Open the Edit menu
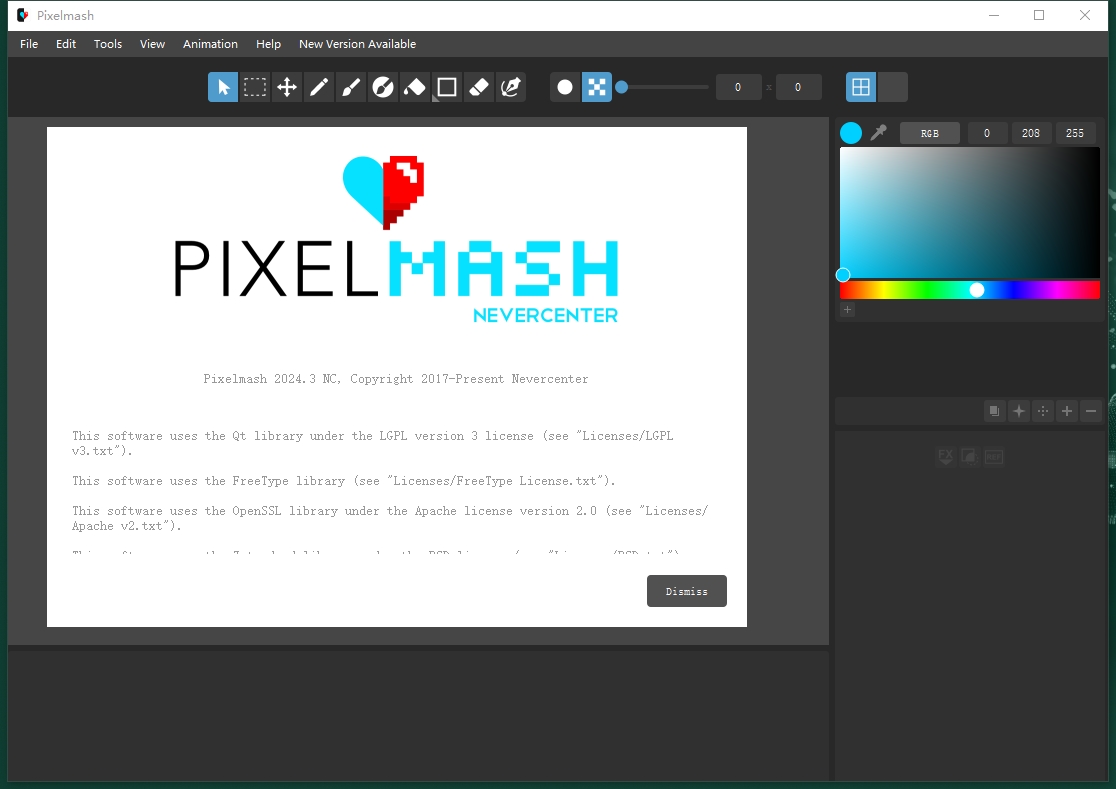Screen dimensions: 1116x789 point(66,44)
